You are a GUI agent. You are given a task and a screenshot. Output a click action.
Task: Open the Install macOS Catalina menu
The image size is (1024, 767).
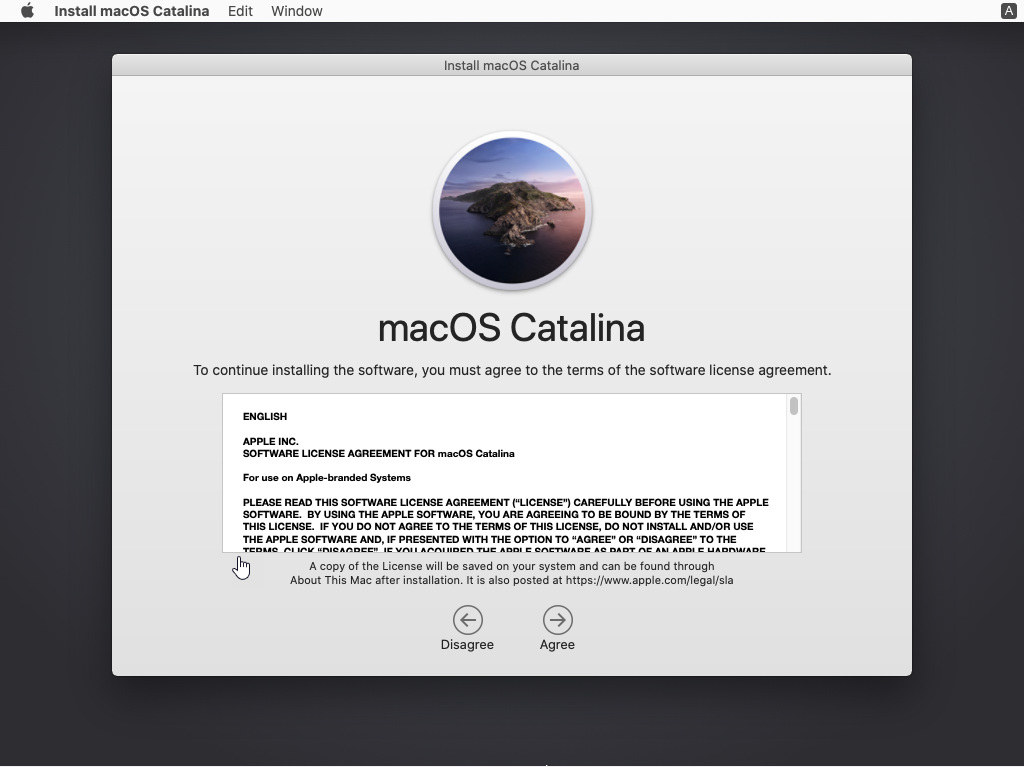pyautogui.click(x=131, y=11)
